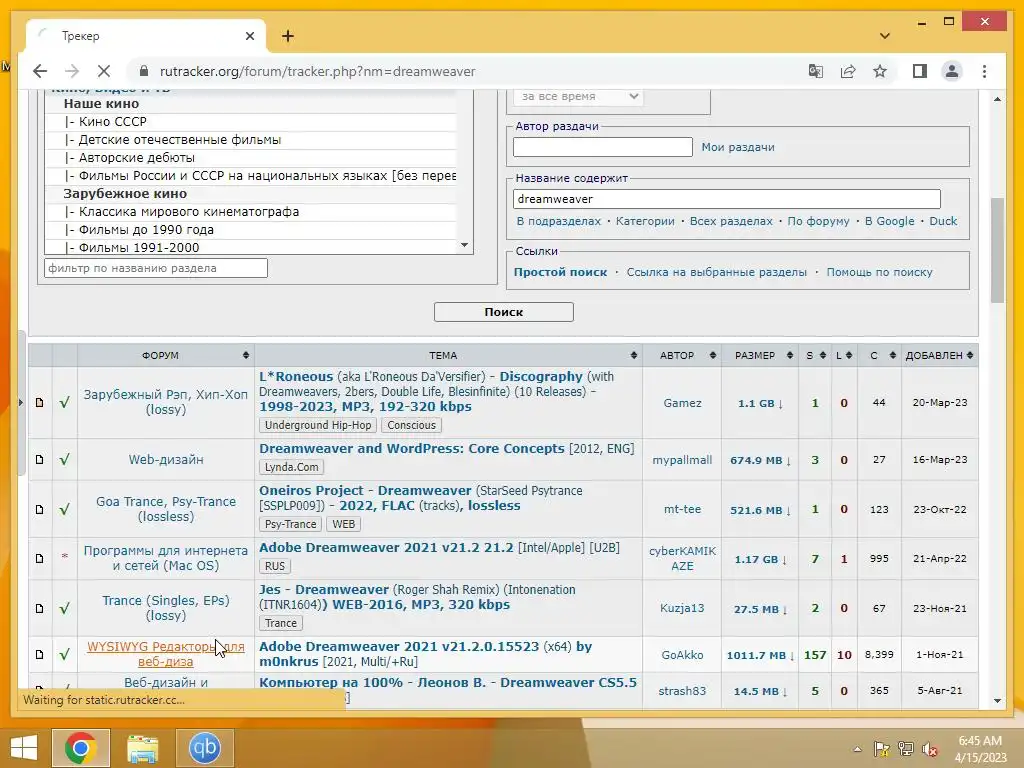Toggle Chrome side panel
The width and height of the screenshot is (1024, 768).
[920, 71]
